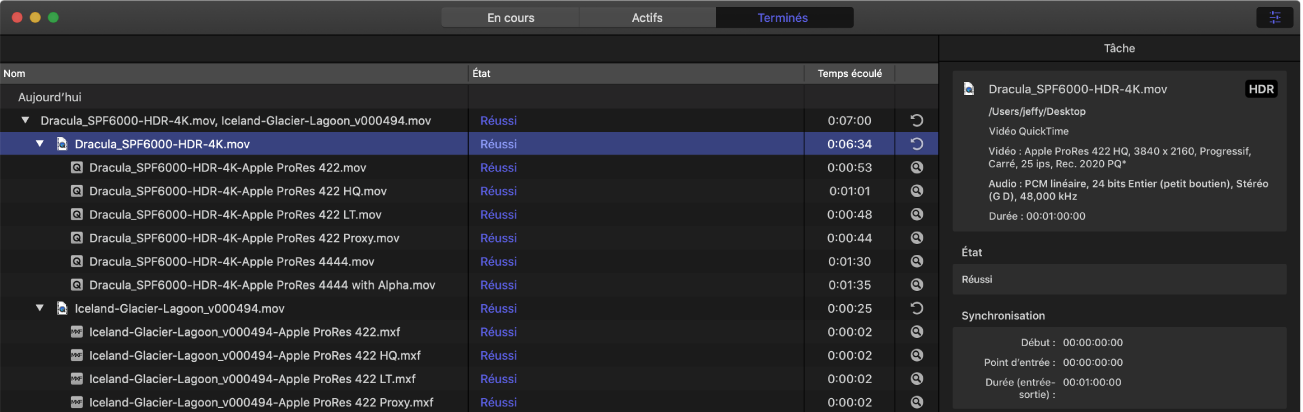Click the État column header

click(x=635, y=74)
